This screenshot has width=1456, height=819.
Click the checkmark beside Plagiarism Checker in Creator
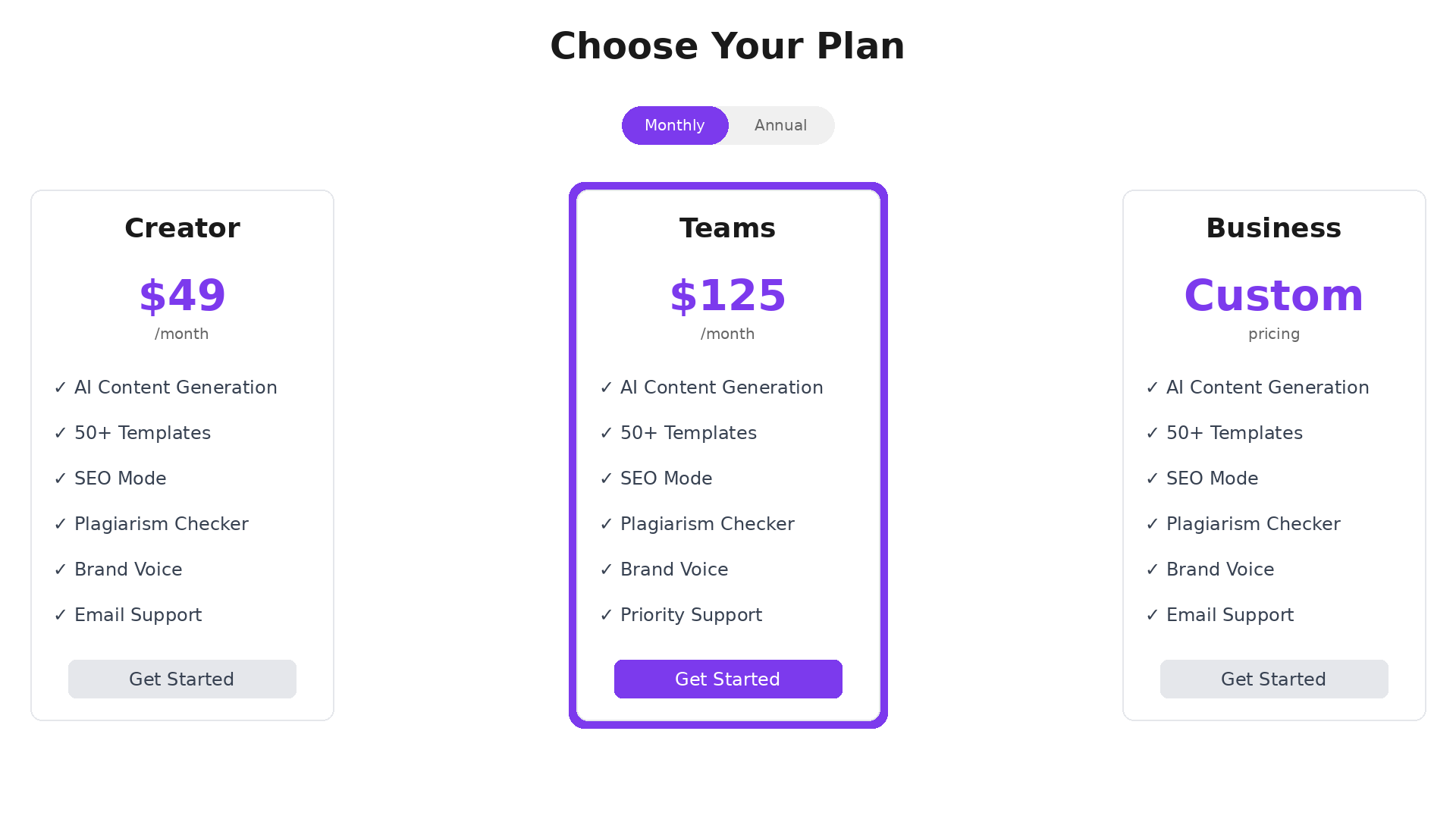tap(61, 524)
